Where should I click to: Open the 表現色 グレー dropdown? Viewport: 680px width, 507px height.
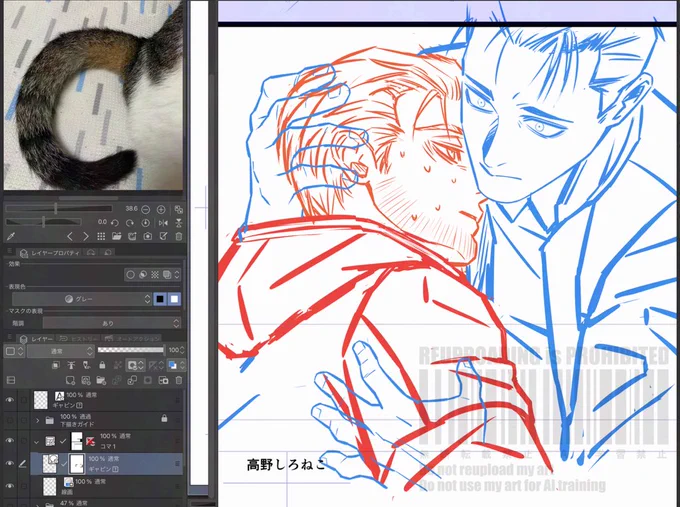(82, 299)
